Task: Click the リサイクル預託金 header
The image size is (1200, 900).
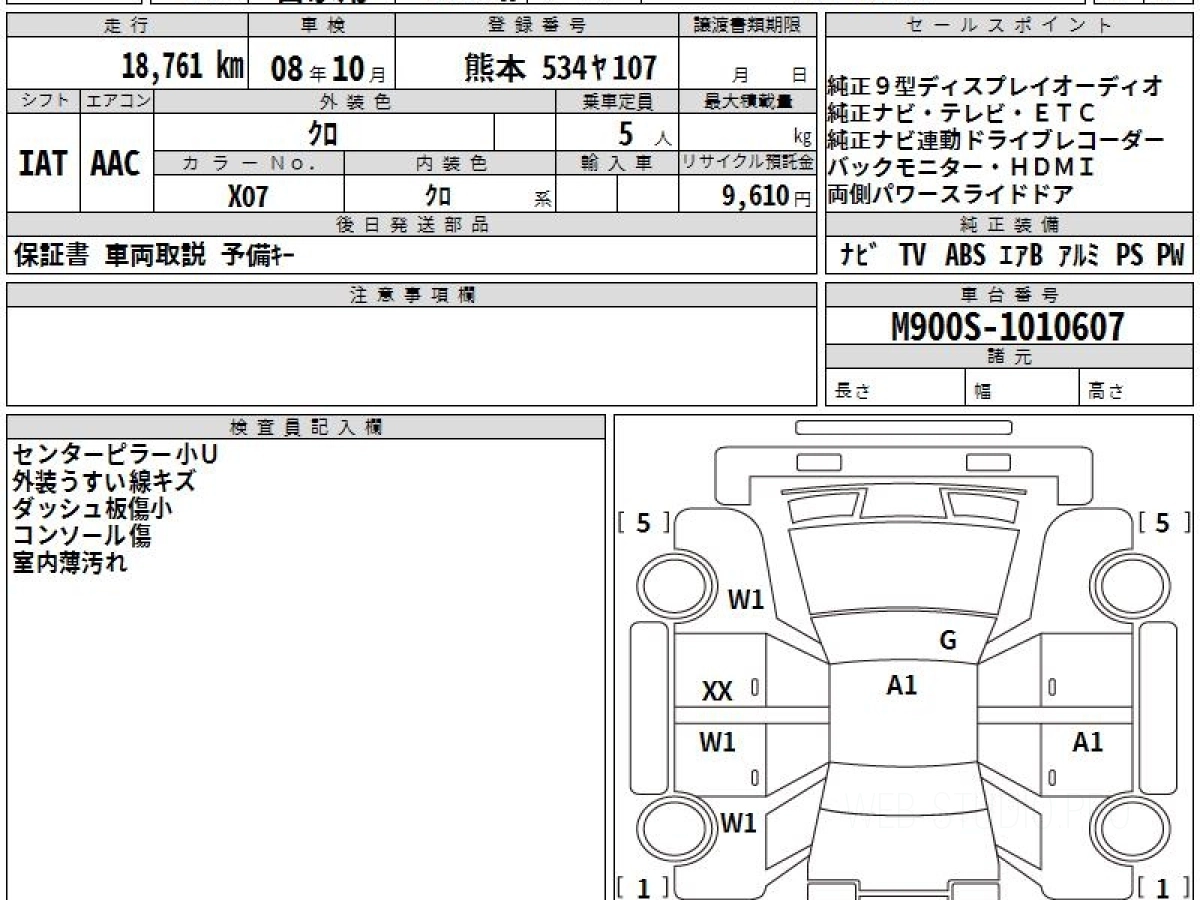Action: point(748,163)
